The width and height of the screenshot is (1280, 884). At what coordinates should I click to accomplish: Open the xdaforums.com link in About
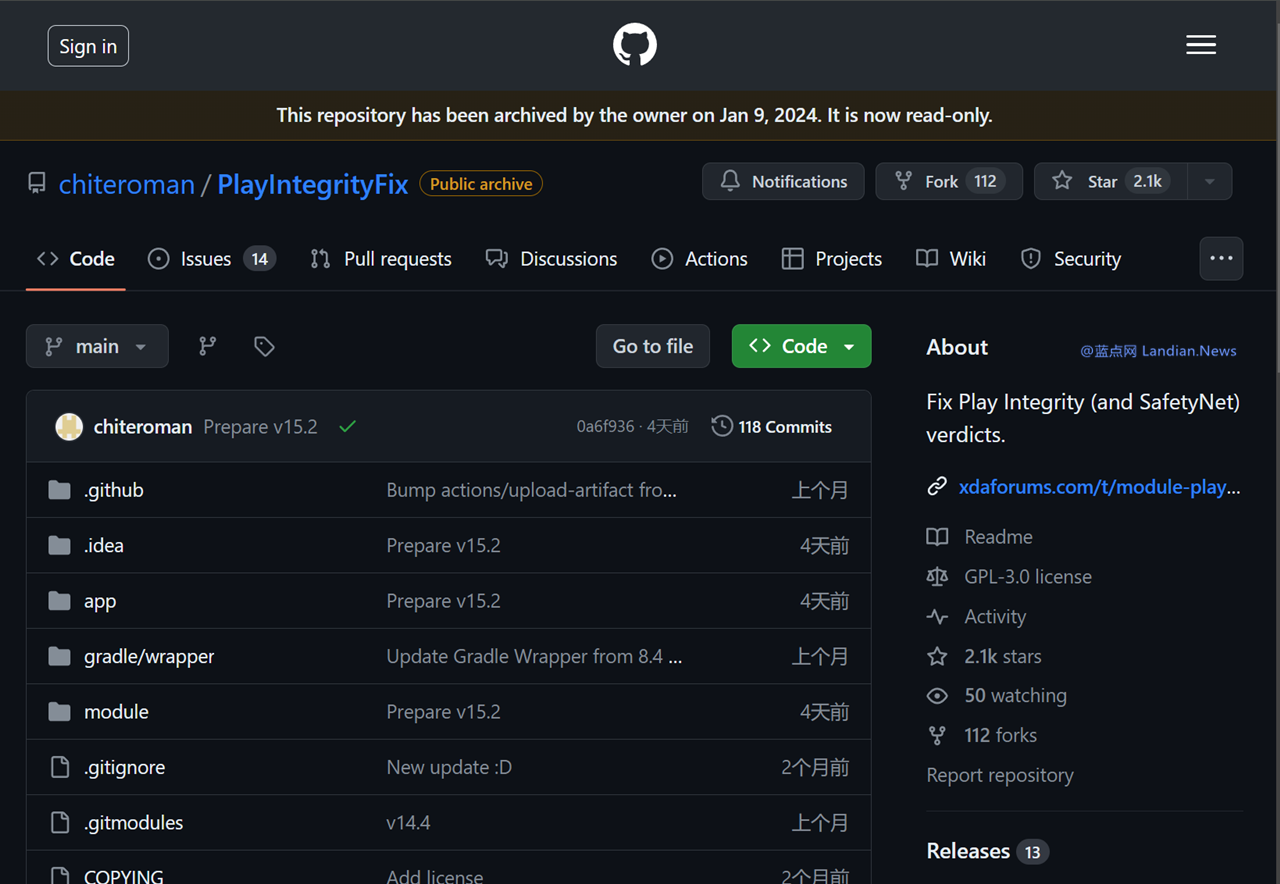coord(1098,487)
